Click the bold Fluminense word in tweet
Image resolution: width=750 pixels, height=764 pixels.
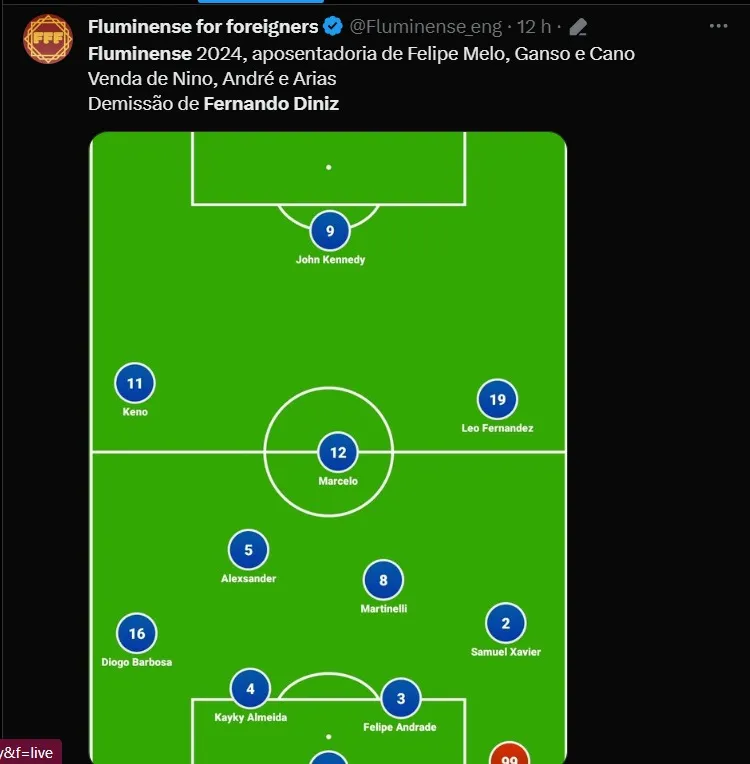tap(139, 53)
